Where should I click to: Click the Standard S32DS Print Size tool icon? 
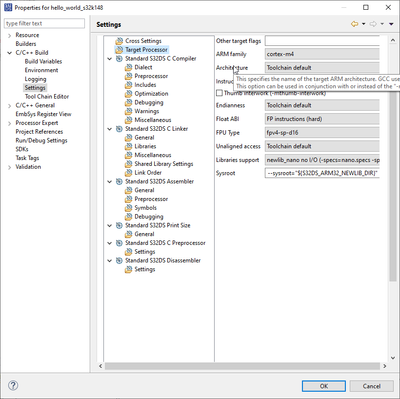tap(119, 225)
